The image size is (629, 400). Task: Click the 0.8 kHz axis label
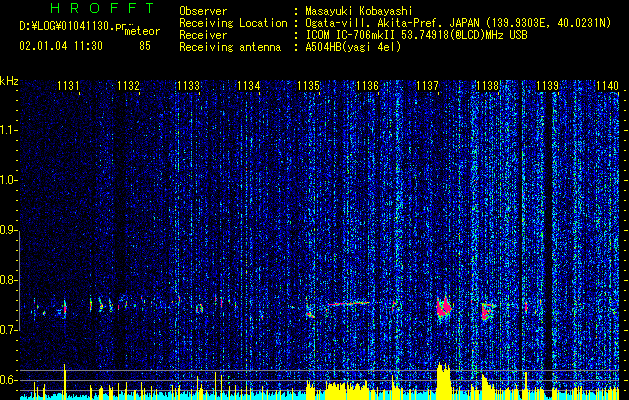pyautogui.click(x=9, y=280)
